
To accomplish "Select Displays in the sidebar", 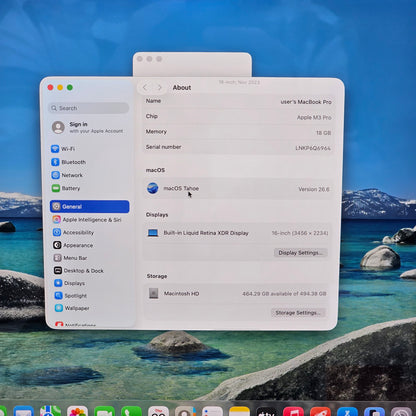I will tap(69, 283).
